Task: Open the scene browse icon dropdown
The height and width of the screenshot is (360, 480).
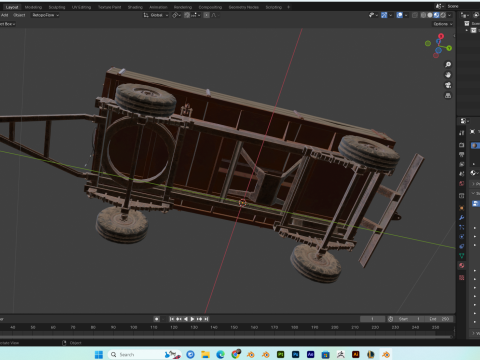Action: coord(439,6)
